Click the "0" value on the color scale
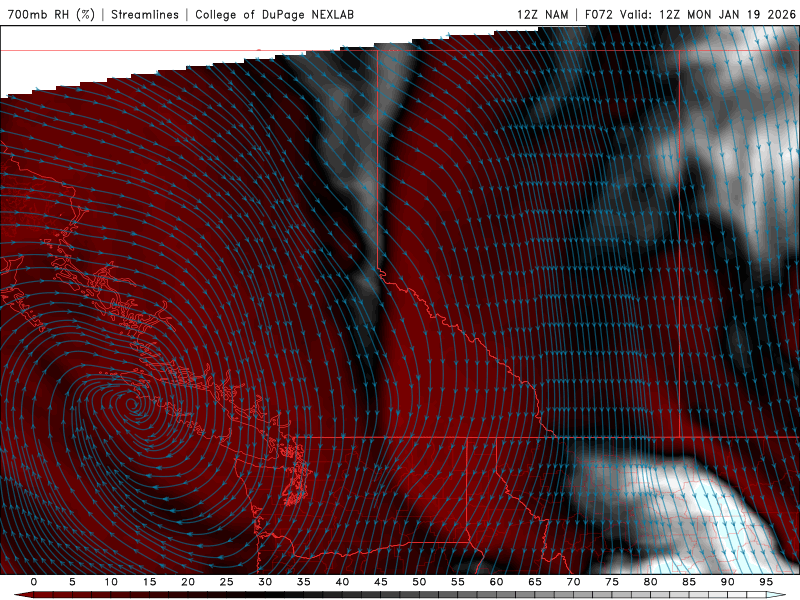The height and width of the screenshot is (600, 800). coord(34,582)
